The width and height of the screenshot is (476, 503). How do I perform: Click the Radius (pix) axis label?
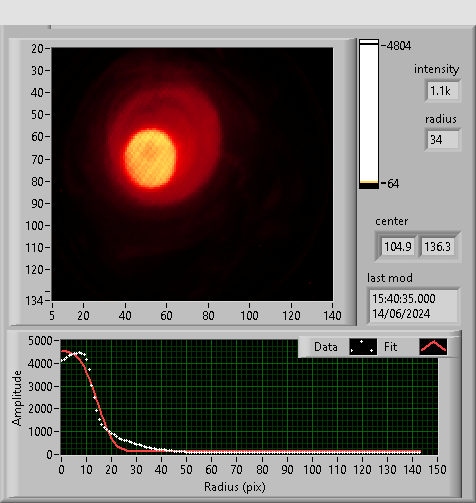coord(235,487)
